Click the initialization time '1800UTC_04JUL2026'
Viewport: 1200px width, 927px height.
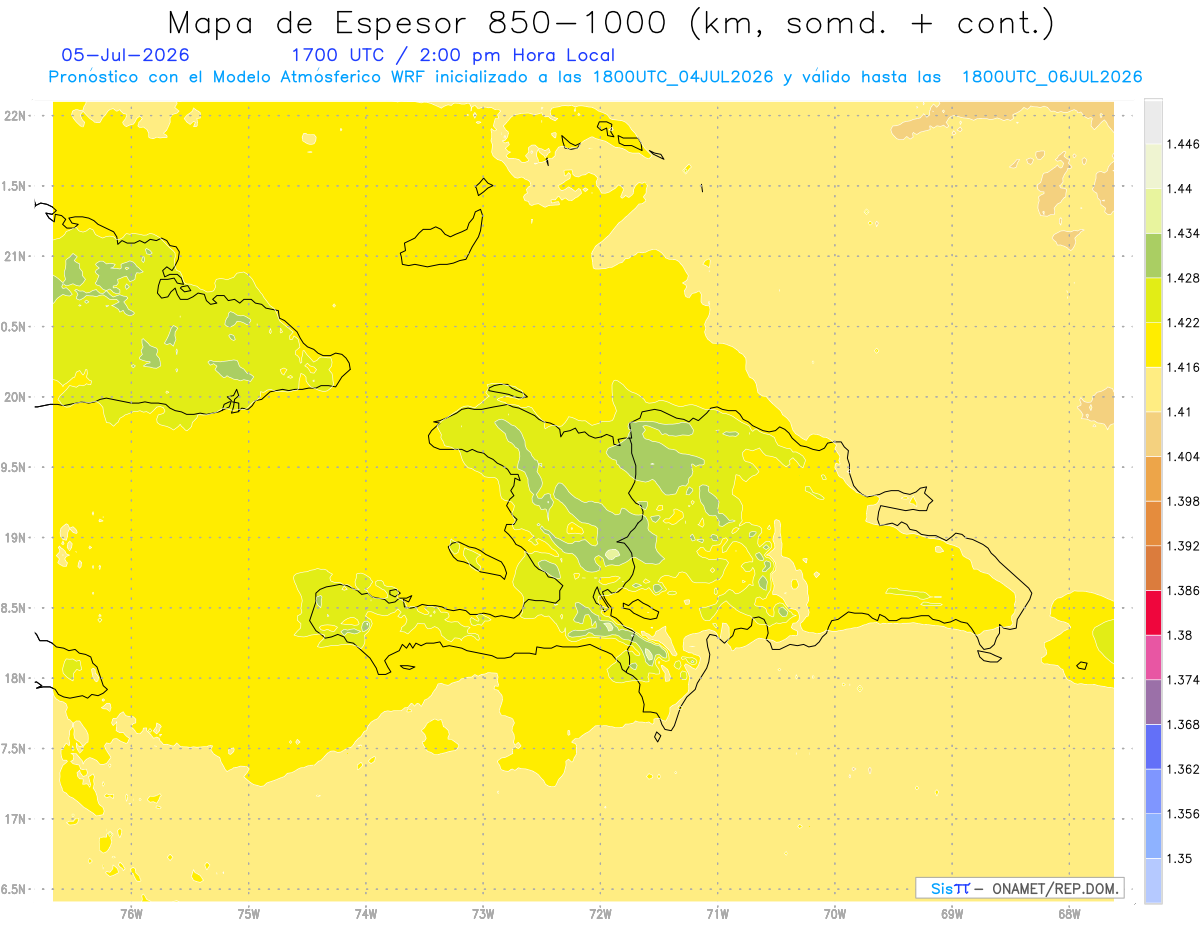tap(683, 77)
